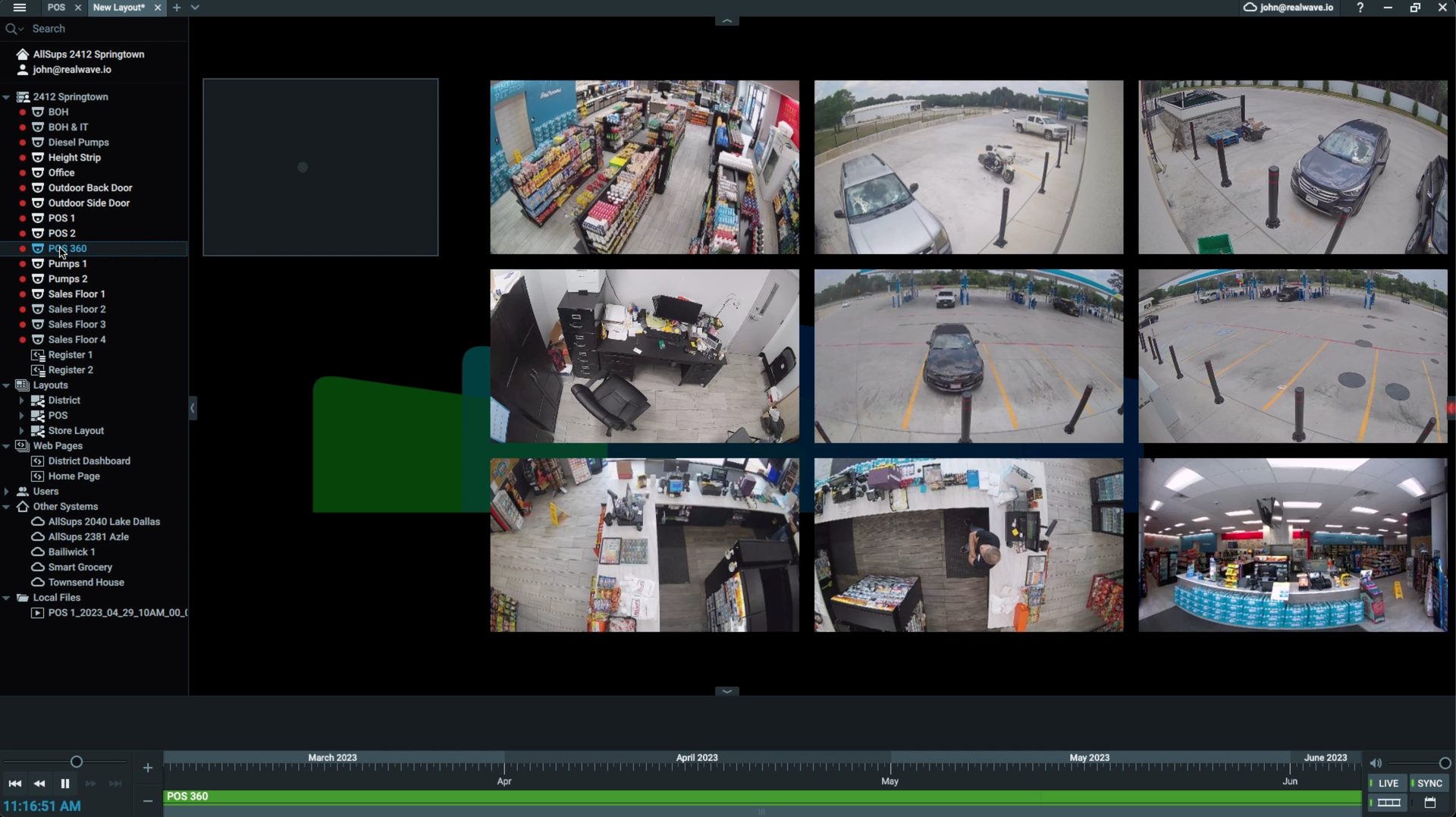The image size is (1456, 817).
Task: Hide the timeline panel with bottom chevron
Action: coord(726,691)
